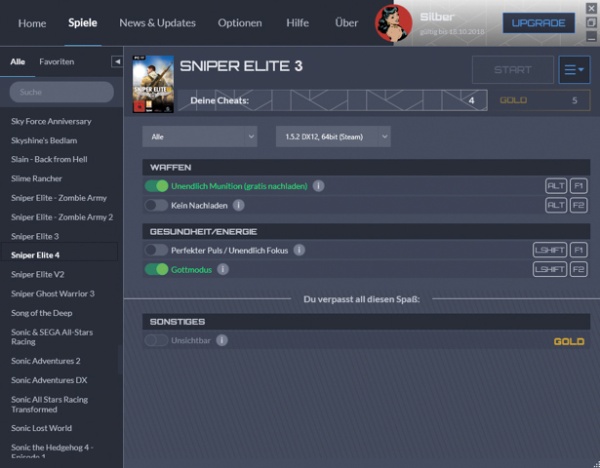Screen dimensions: 600x468
Task: Open the Alle category dropdown
Action: coord(200,137)
